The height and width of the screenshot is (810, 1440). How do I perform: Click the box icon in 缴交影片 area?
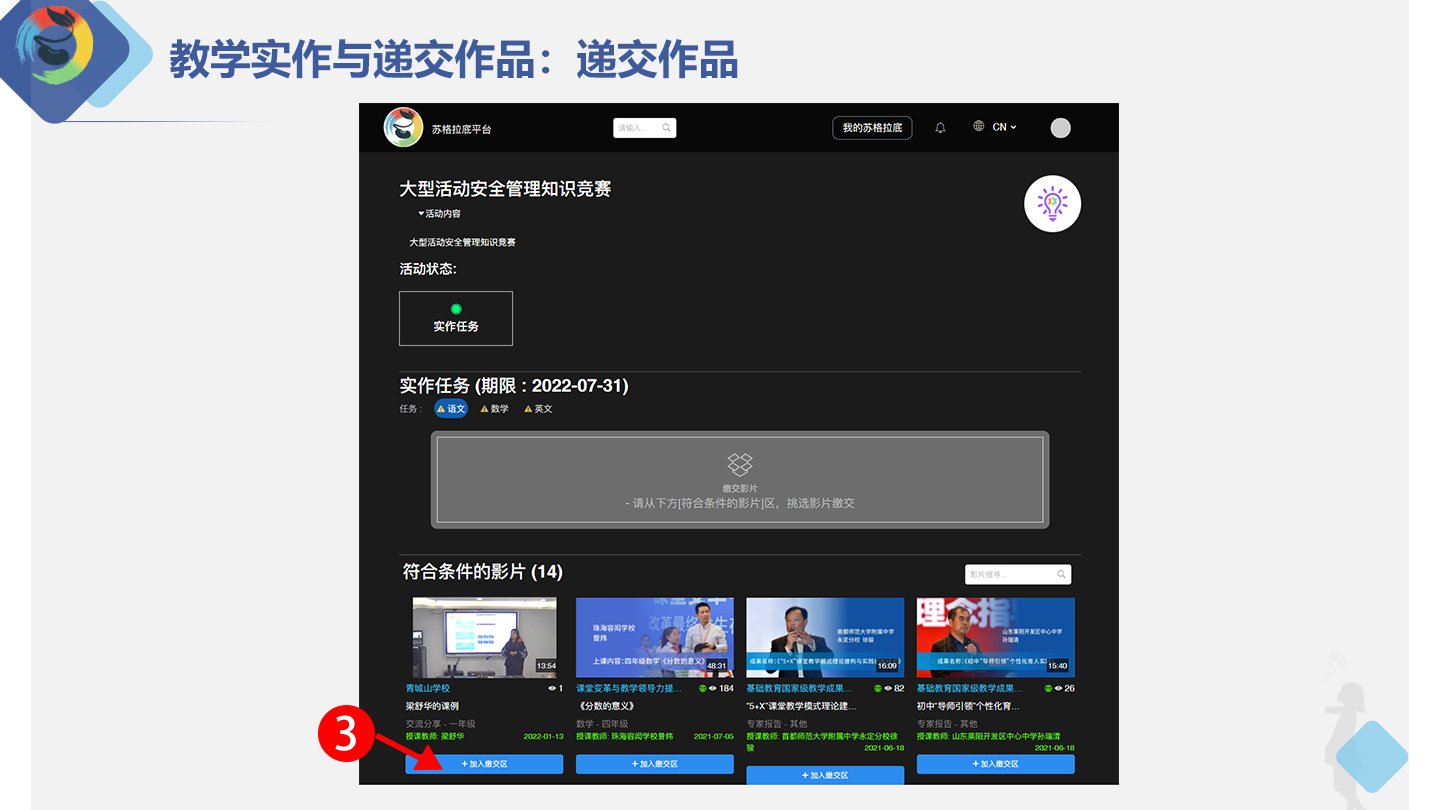(740, 464)
